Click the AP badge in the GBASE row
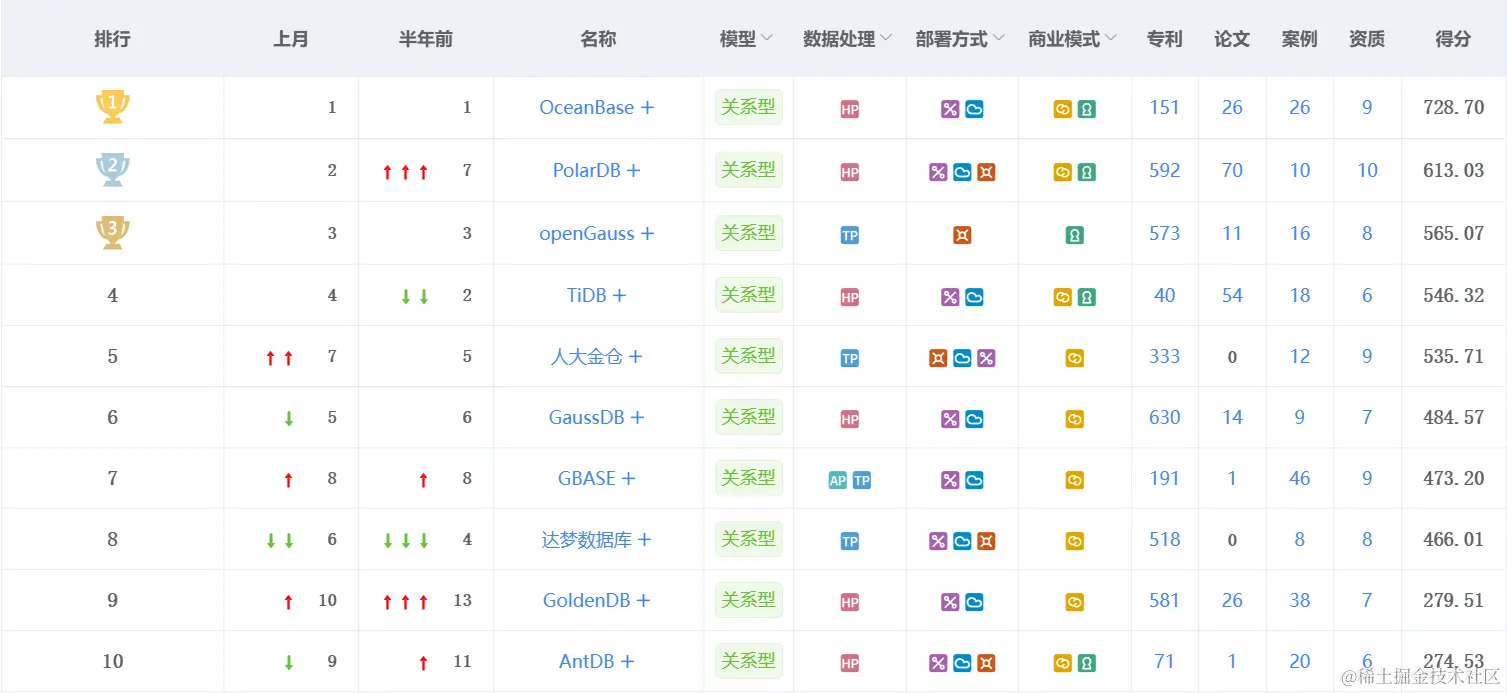 [838, 481]
